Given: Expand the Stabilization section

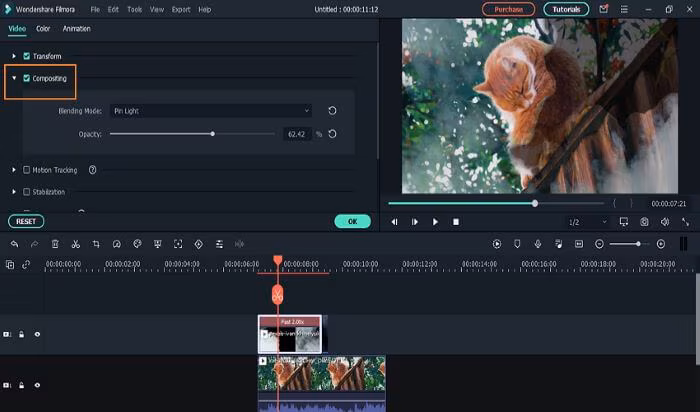Looking at the screenshot, I should pos(14,191).
